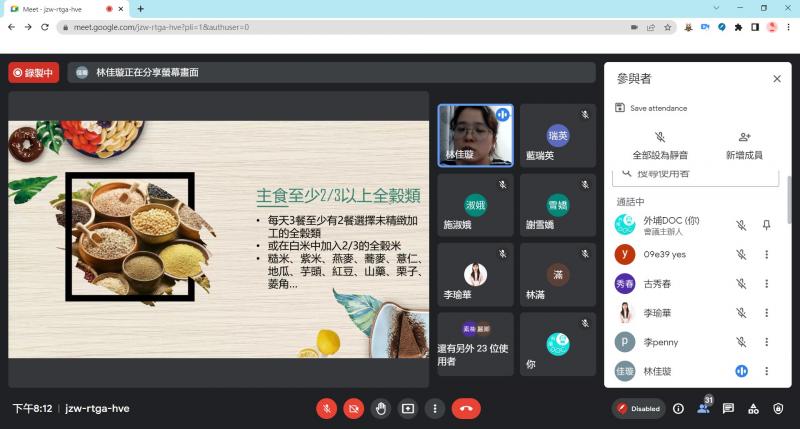The image size is (800, 429).
Task: Toggle the camera off button
Action: tap(353, 408)
